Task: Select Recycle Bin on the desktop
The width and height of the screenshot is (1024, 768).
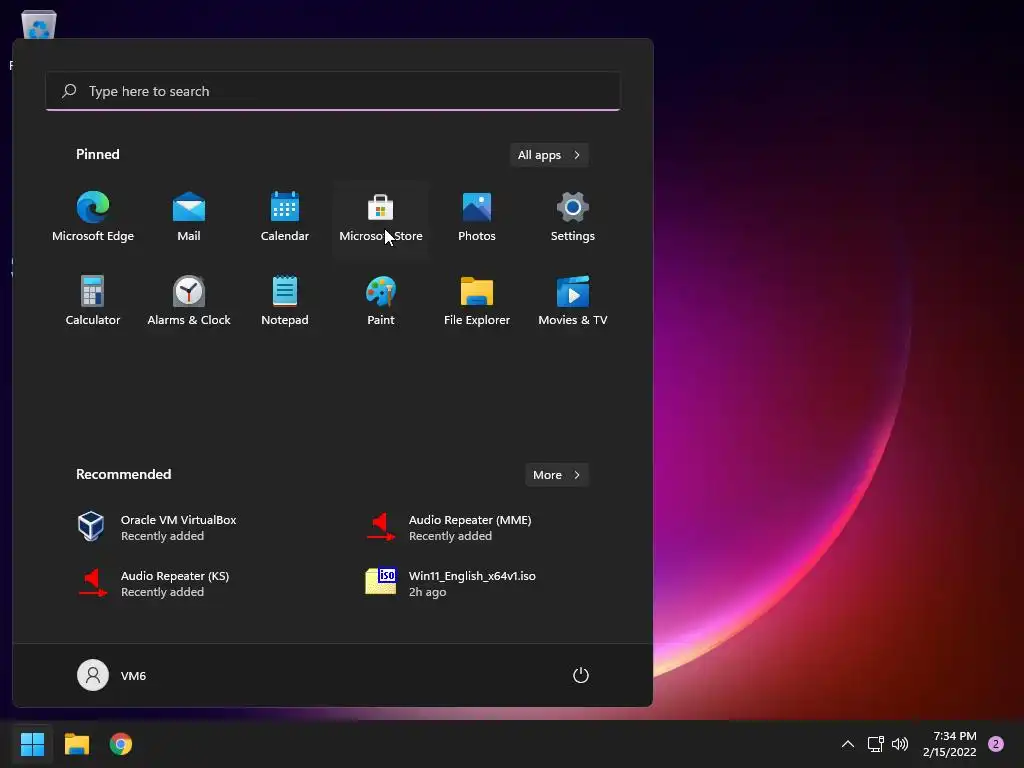Action: coord(39,26)
